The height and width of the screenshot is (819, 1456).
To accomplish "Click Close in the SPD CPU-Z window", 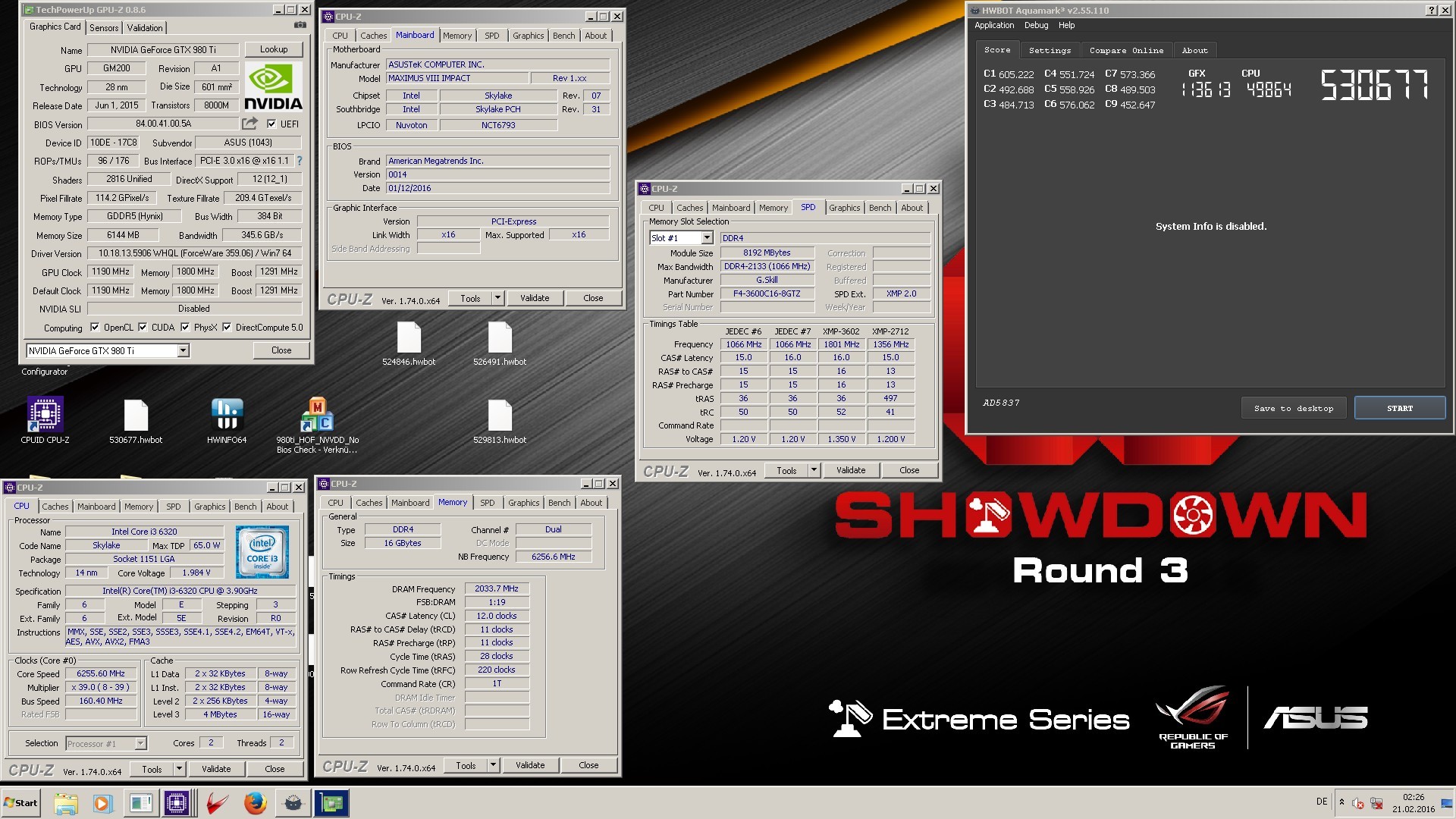I will click(909, 470).
